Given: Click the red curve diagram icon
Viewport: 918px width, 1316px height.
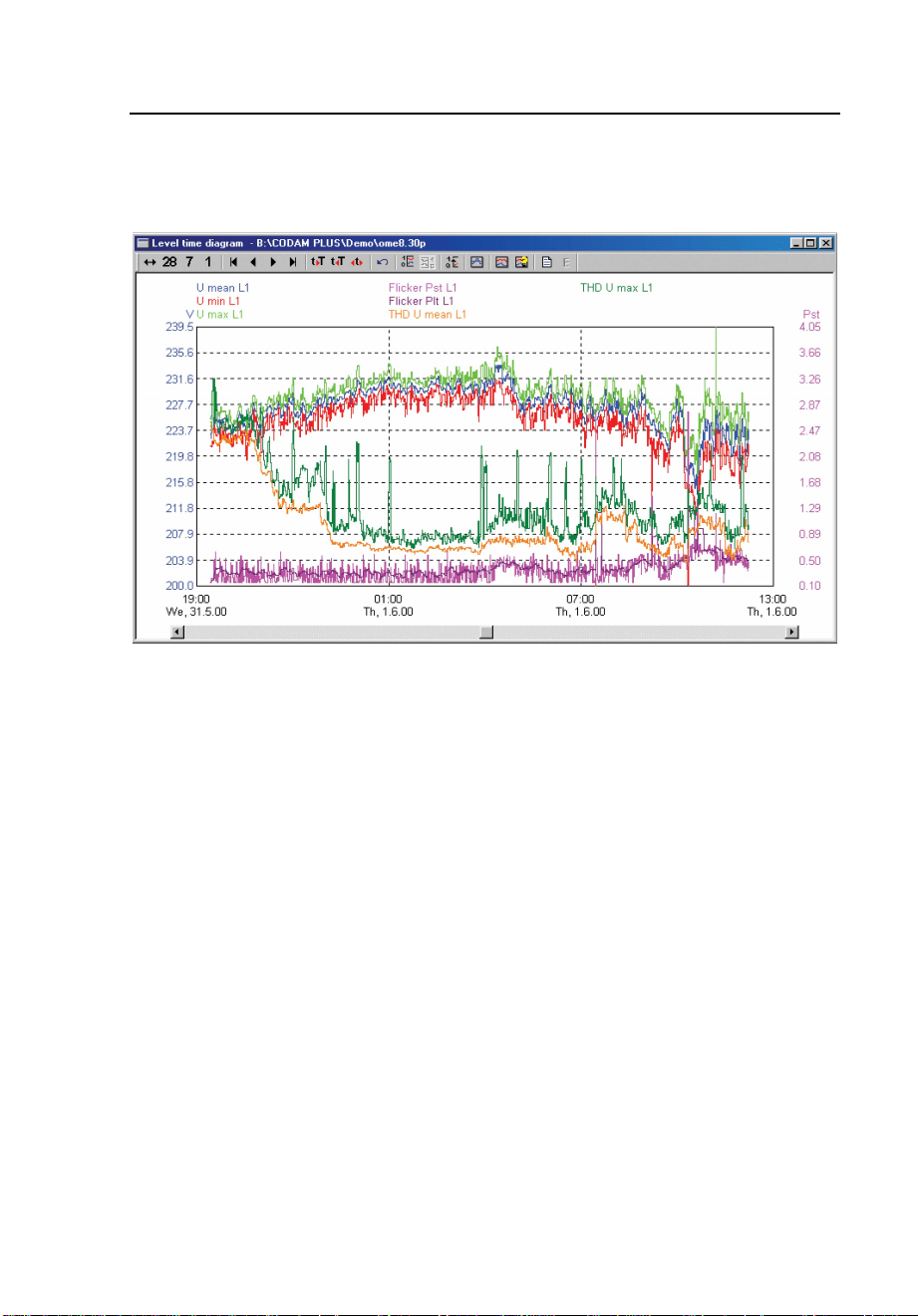Looking at the screenshot, I should (x=502, y=262).
